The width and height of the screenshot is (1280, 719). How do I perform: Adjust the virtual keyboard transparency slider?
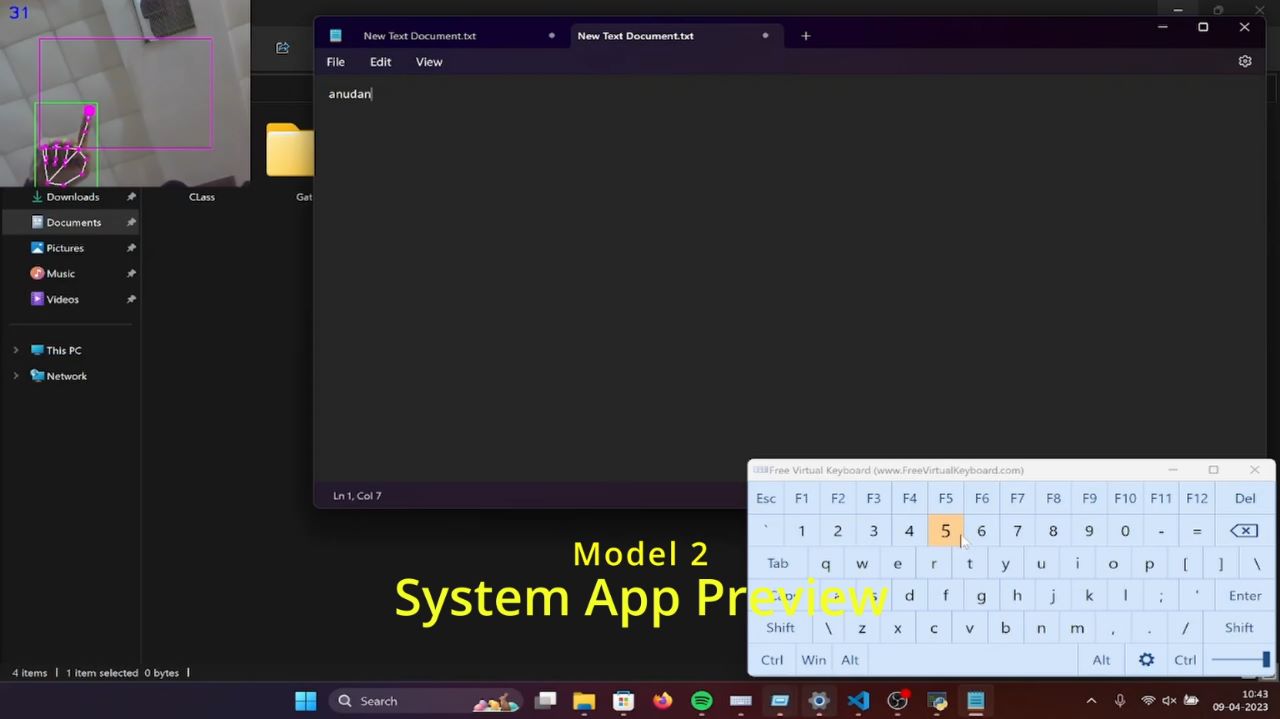1240,660
